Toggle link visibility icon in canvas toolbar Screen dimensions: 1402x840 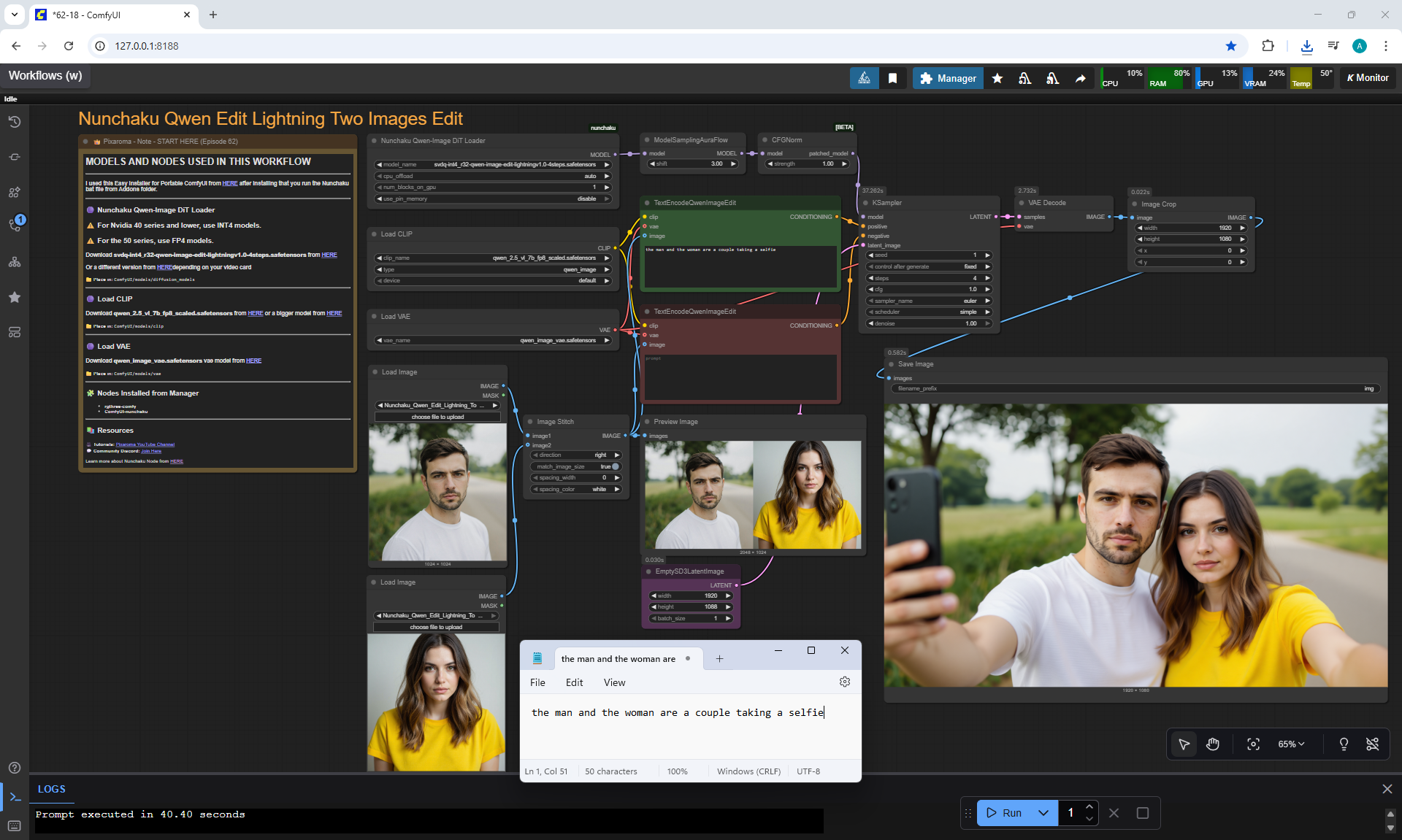(1372, 744)
